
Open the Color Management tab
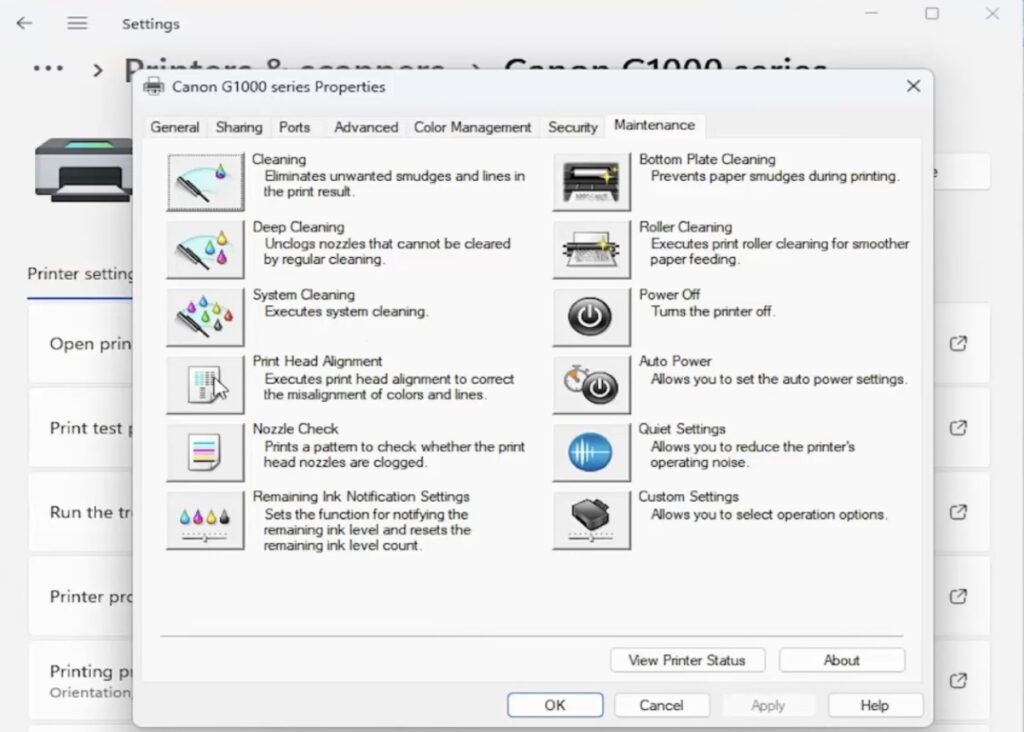pos(472,127)
